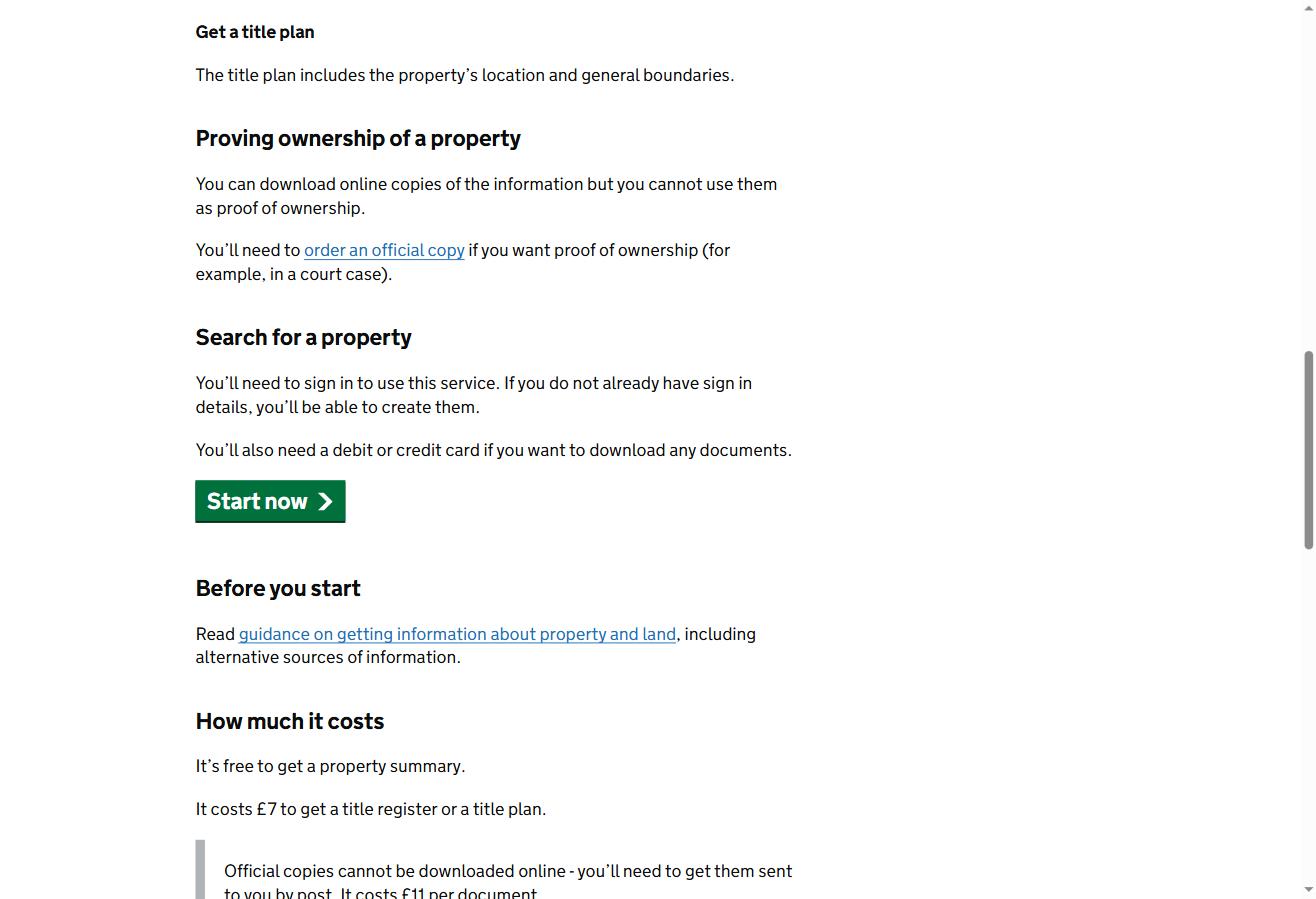The height and width of the screenshot is (899, 1316).
Task: Click the scrollbar up arrow
Action: [1308, 7]
